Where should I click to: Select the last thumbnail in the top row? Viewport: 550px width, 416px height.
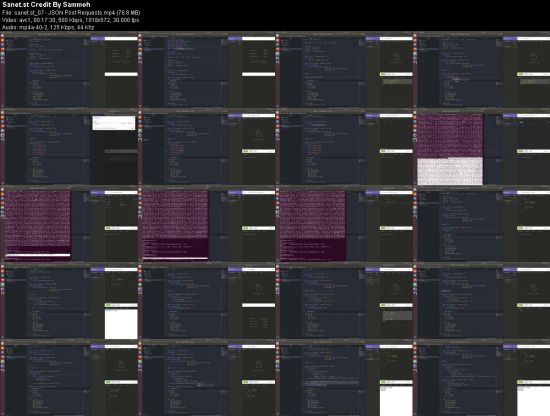(x=482, y=70)
